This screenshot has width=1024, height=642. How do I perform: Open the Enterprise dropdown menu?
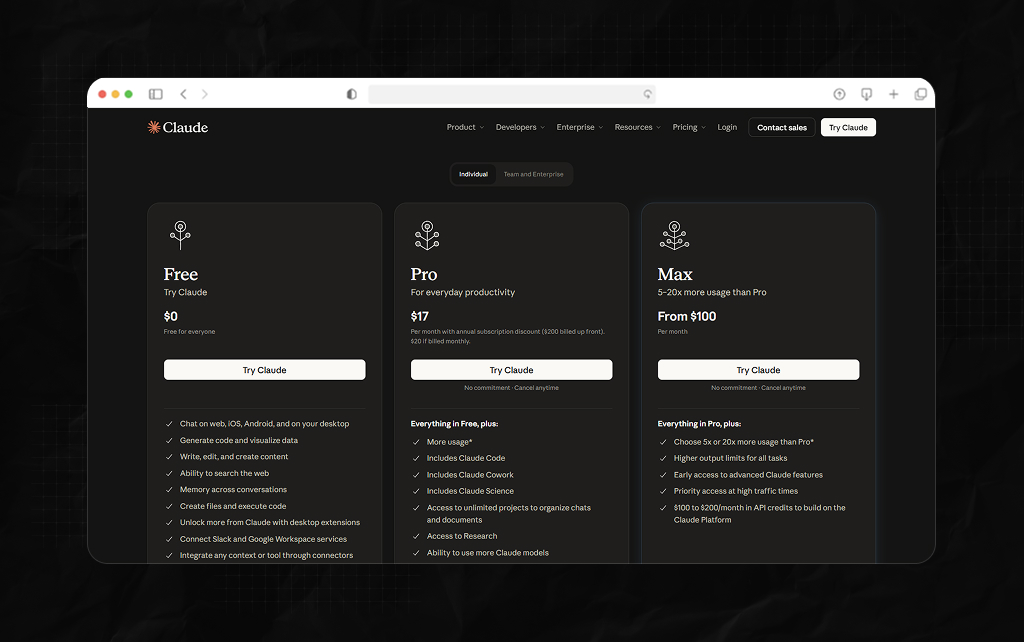point(579,127)
